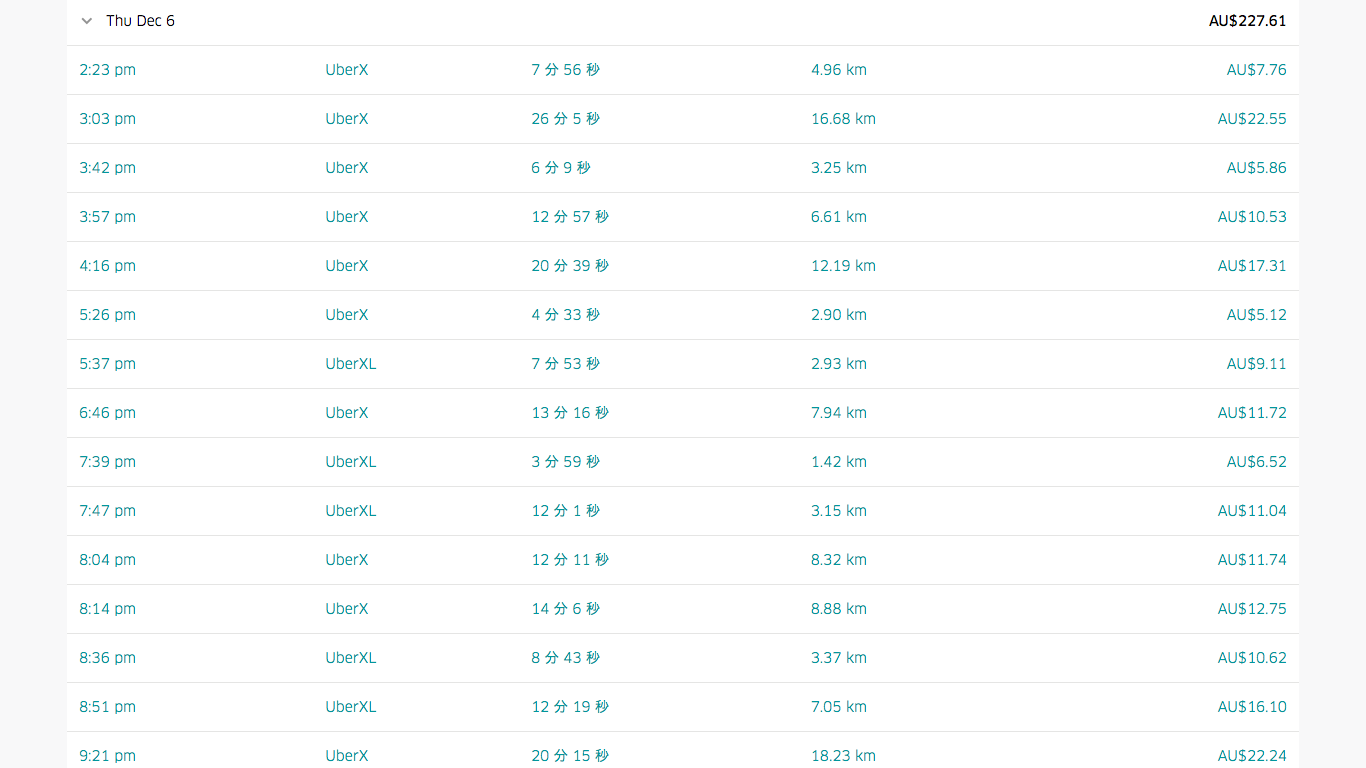
Task: Click the 5:26 pm trip time
Action: (x=107, y=315)
